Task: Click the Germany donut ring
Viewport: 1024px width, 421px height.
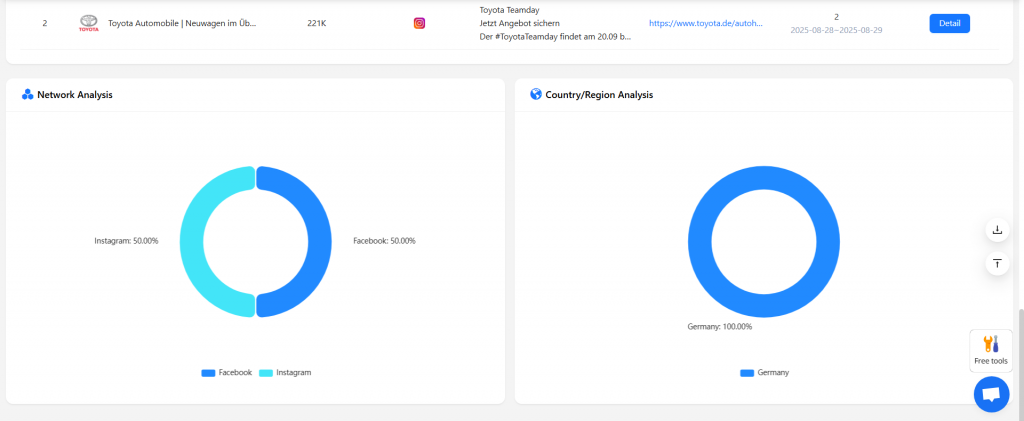Action: 700,242
